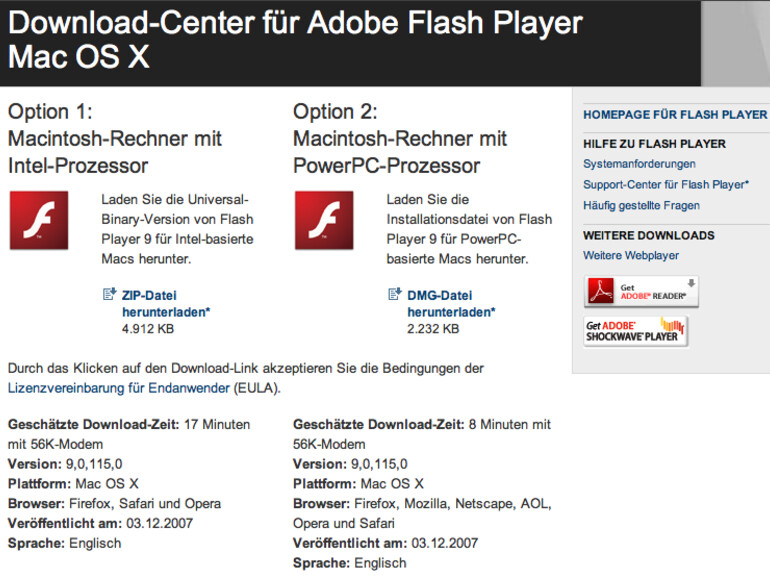770x578 pixels.
Task: Go to Homepage für Flash Player
Action: [x=675, y=115]
